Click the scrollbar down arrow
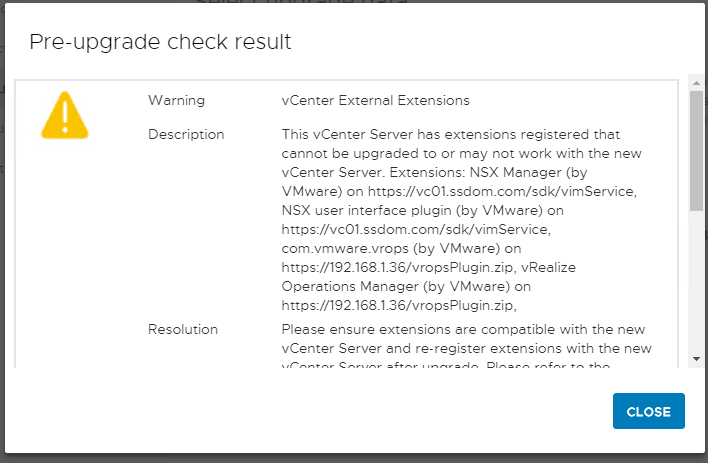The image size is (708, 463). [x=696, y=359]
